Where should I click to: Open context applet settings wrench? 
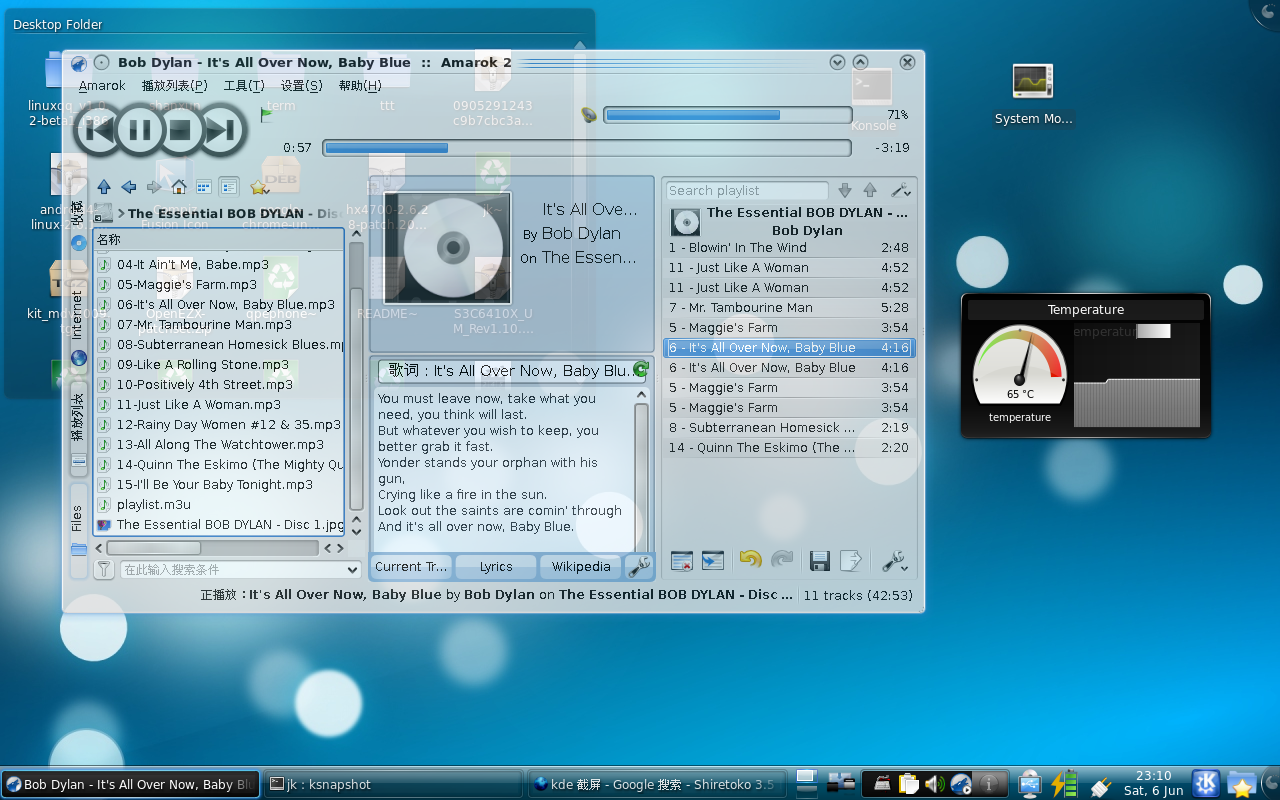(639, 567)
